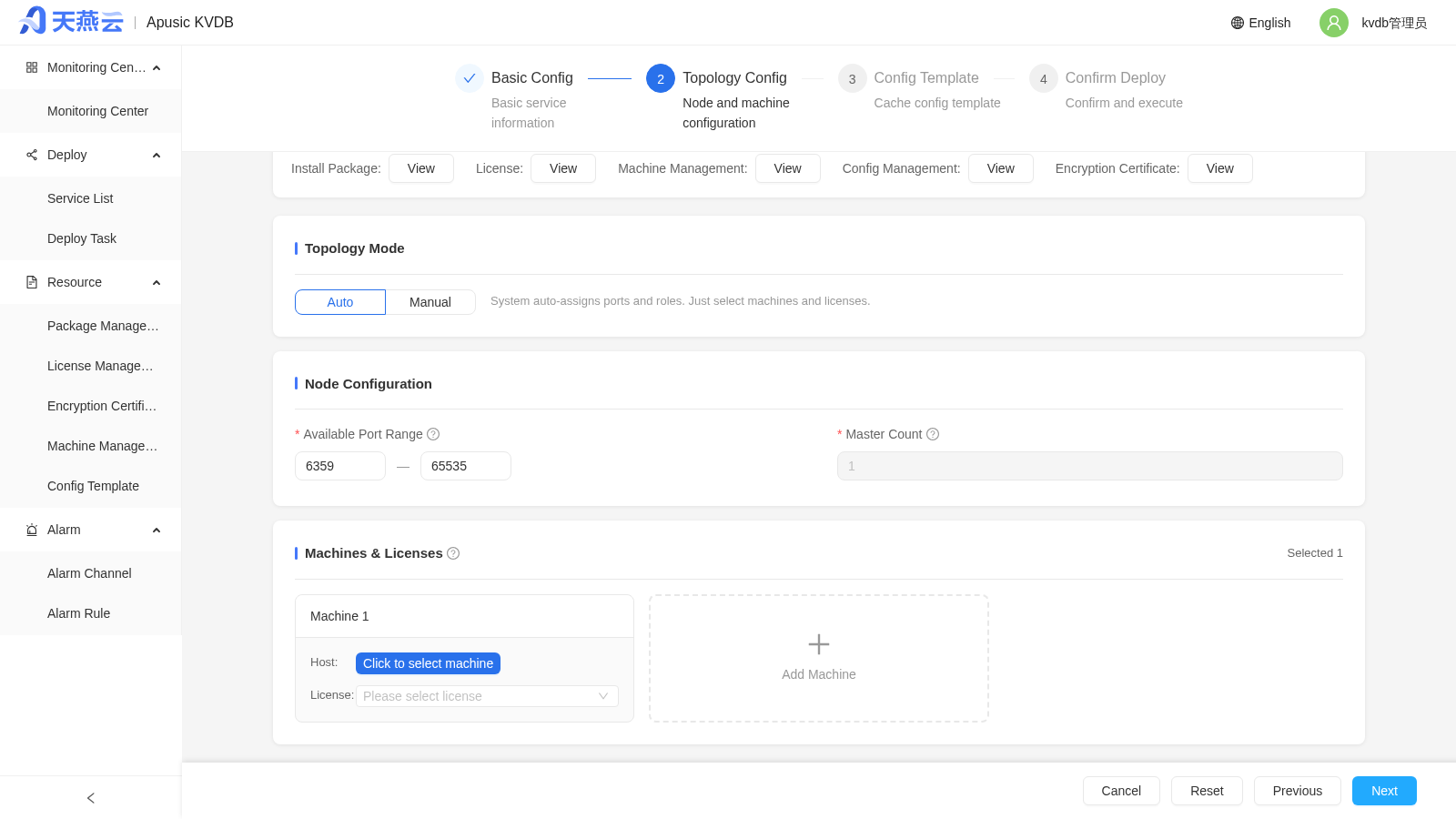Click the Basic Config checkmark step icon
1456x819 pixels.
470,78
